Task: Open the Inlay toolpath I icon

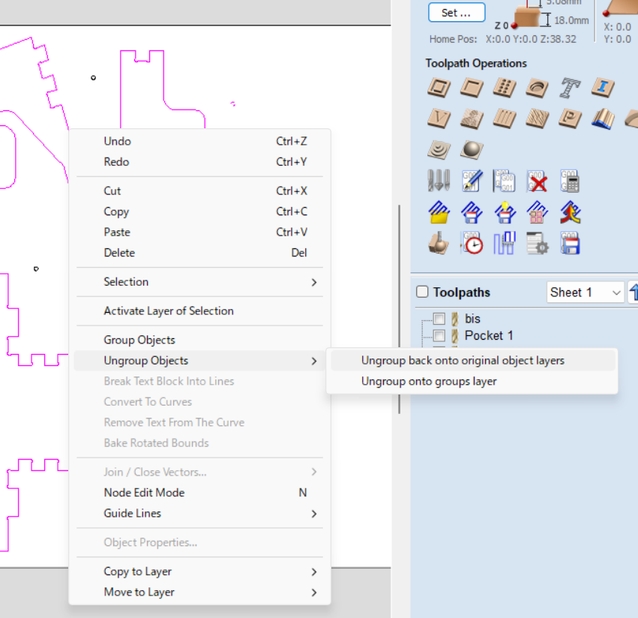Action: [x=603, y=87]
